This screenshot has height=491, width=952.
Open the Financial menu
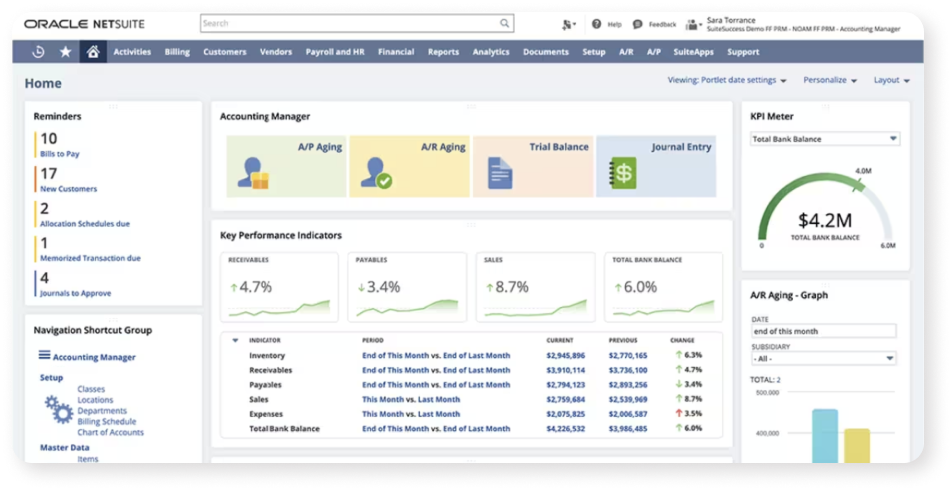click(x=396, y=52)
